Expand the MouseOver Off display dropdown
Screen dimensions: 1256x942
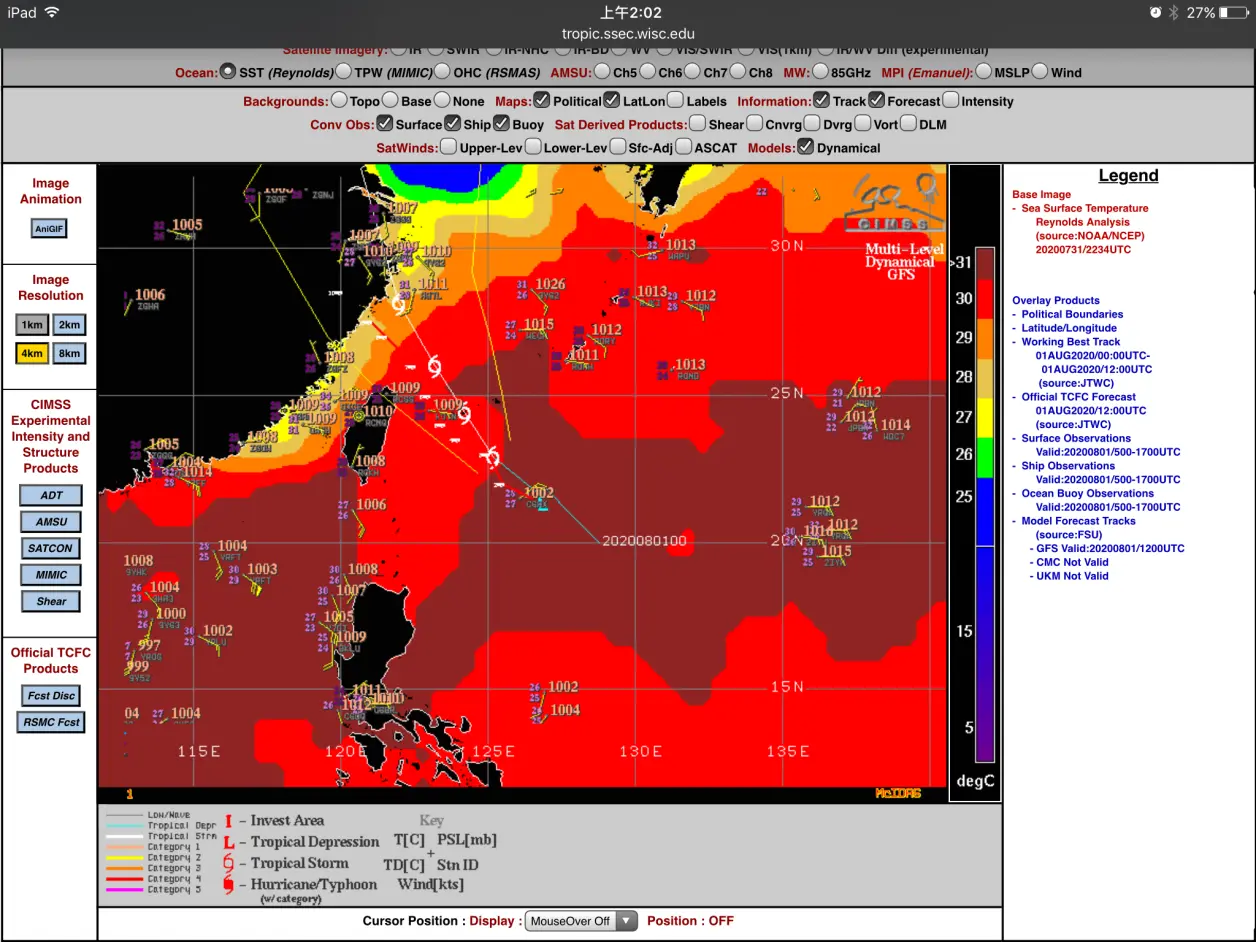582,921
